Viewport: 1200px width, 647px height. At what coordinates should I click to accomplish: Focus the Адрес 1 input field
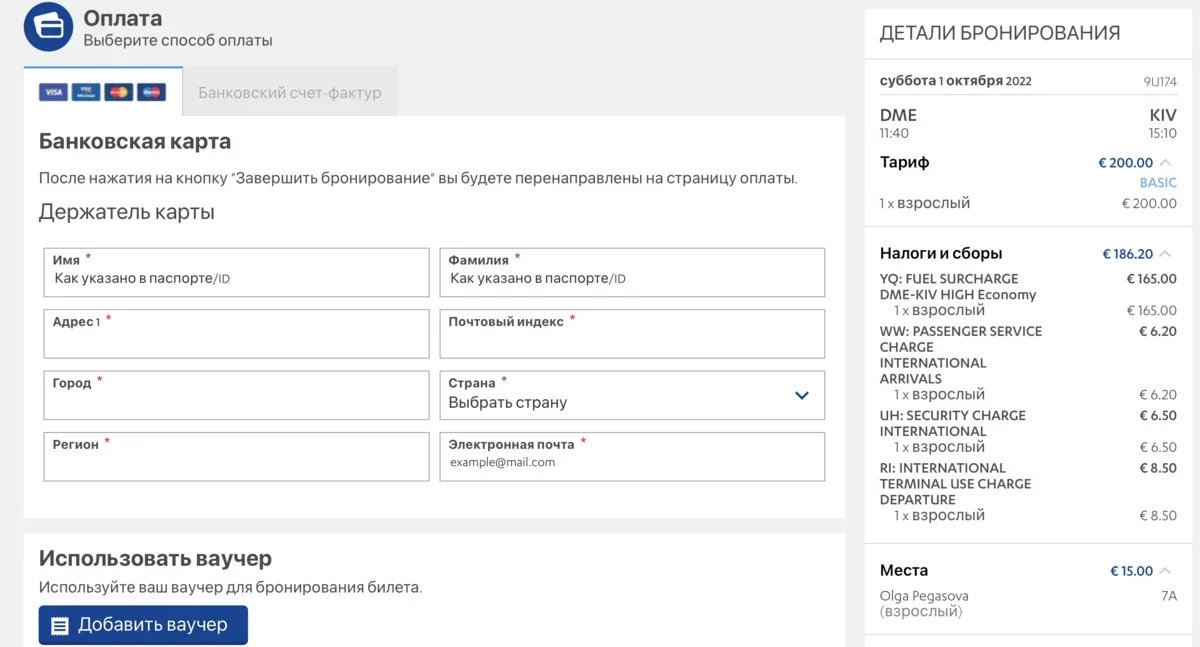tap(236, 342)
